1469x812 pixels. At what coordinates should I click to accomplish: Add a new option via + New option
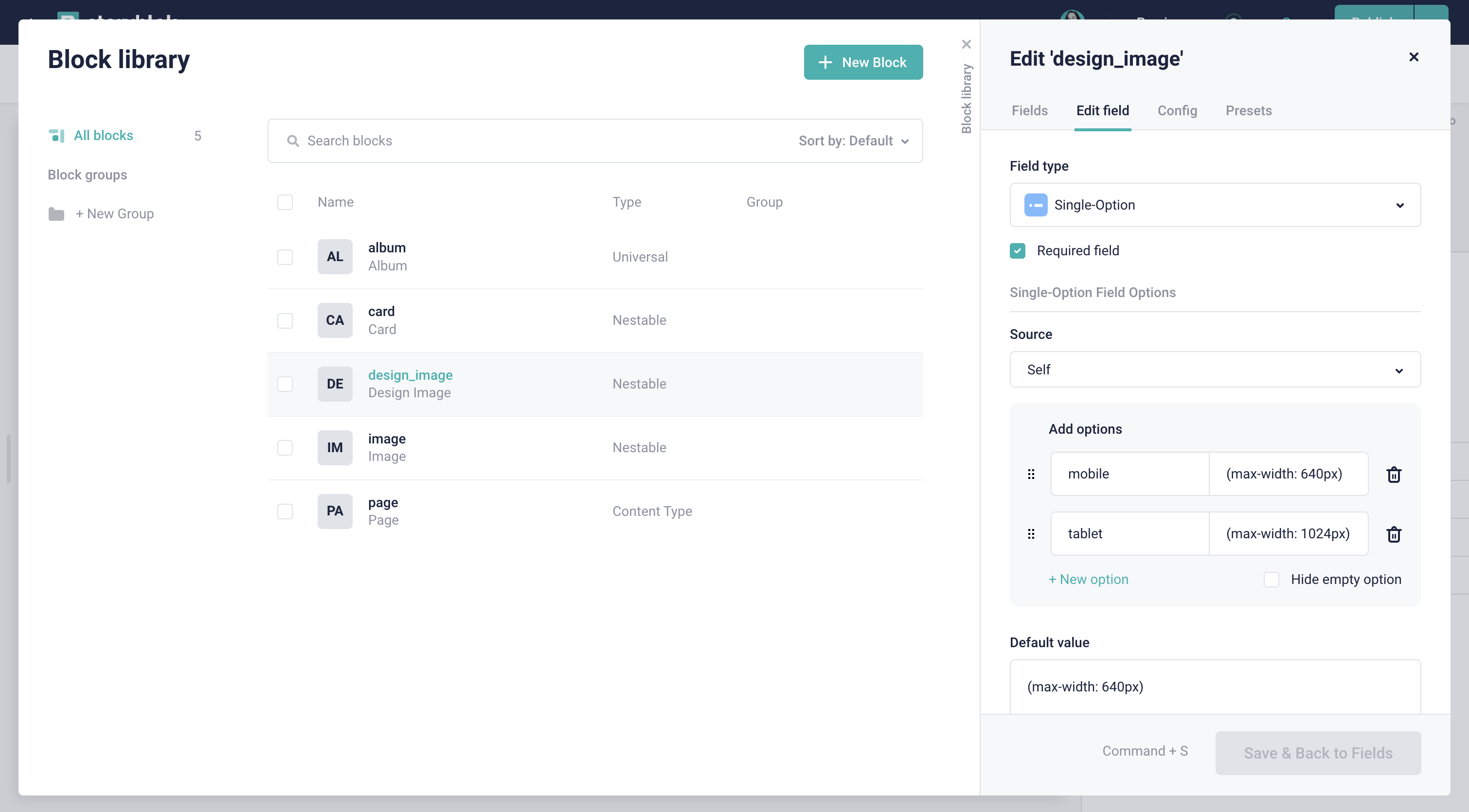tap(1088, 580)
